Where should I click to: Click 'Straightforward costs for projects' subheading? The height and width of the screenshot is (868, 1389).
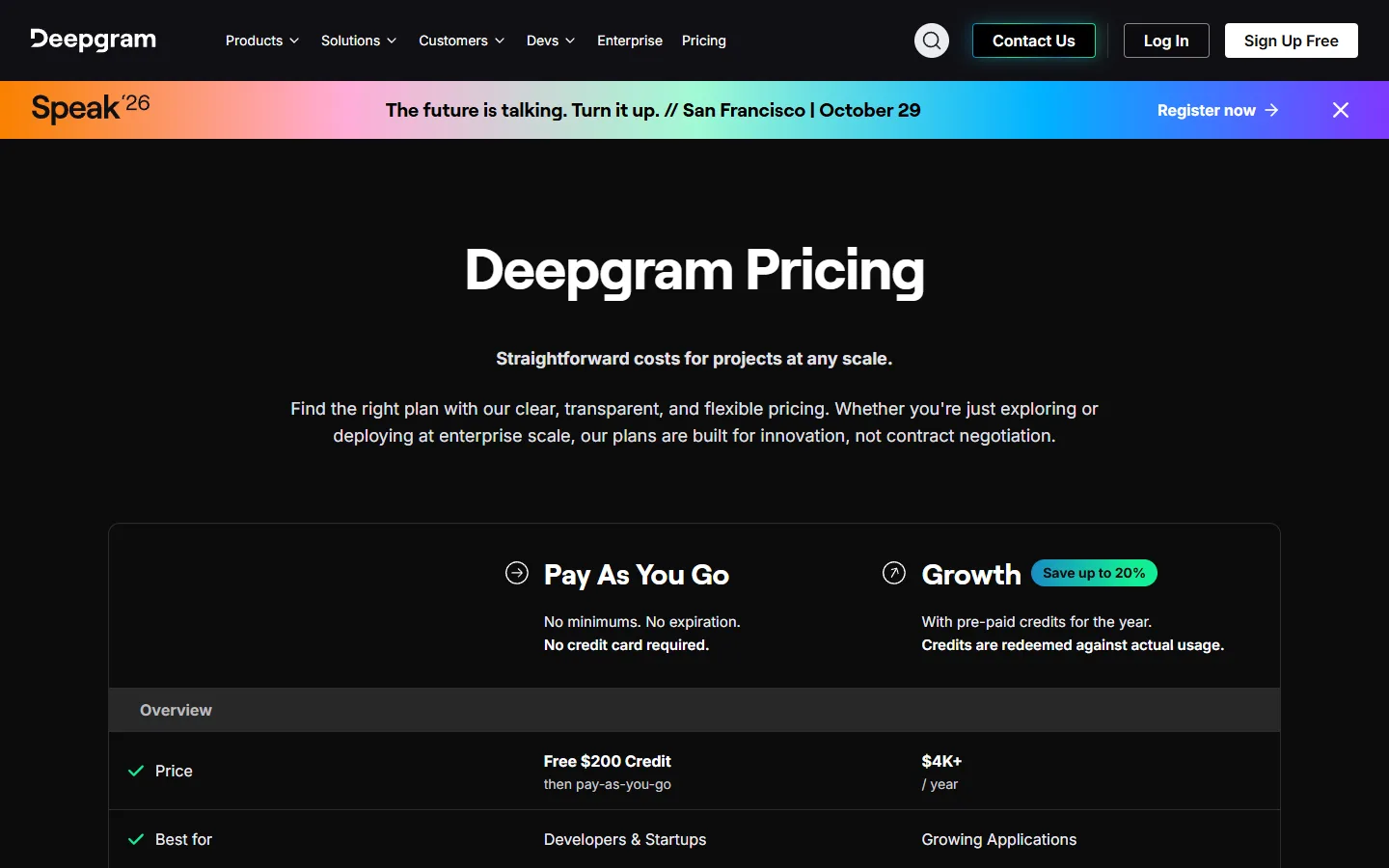(x=694, y=359)
